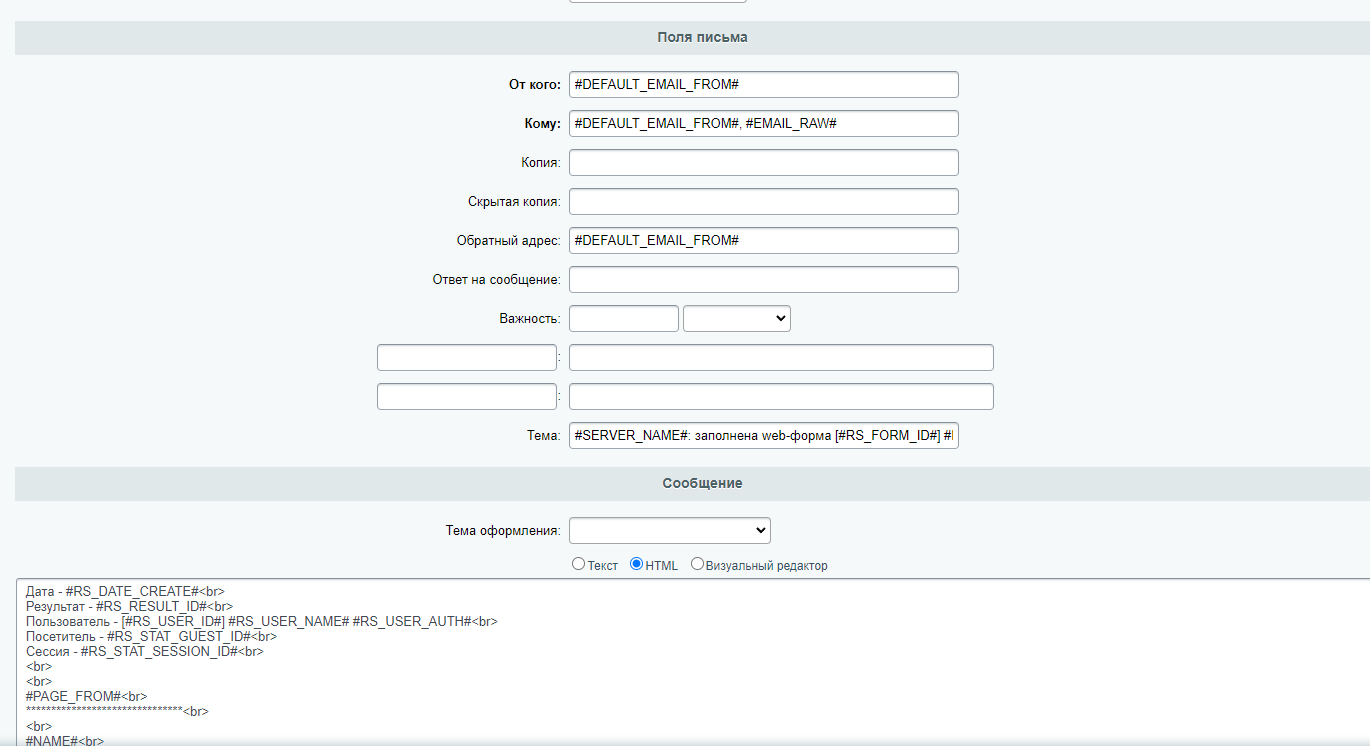The image size is (1370, 746).
Task: Click the 'Ответ на сообщение' input field
Action: tap(763, 279)
